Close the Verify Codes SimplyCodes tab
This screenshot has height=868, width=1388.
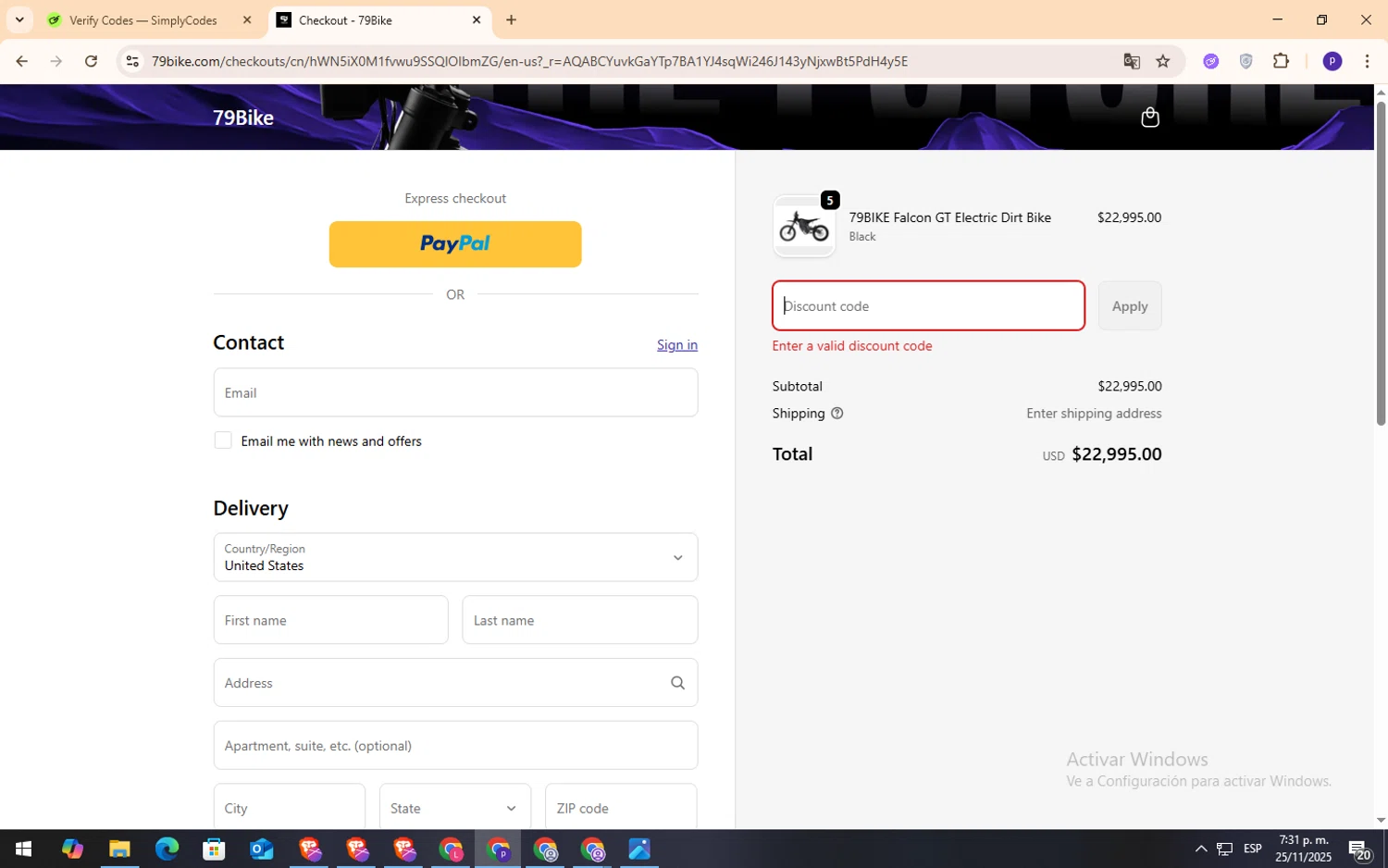click(247, 19)
